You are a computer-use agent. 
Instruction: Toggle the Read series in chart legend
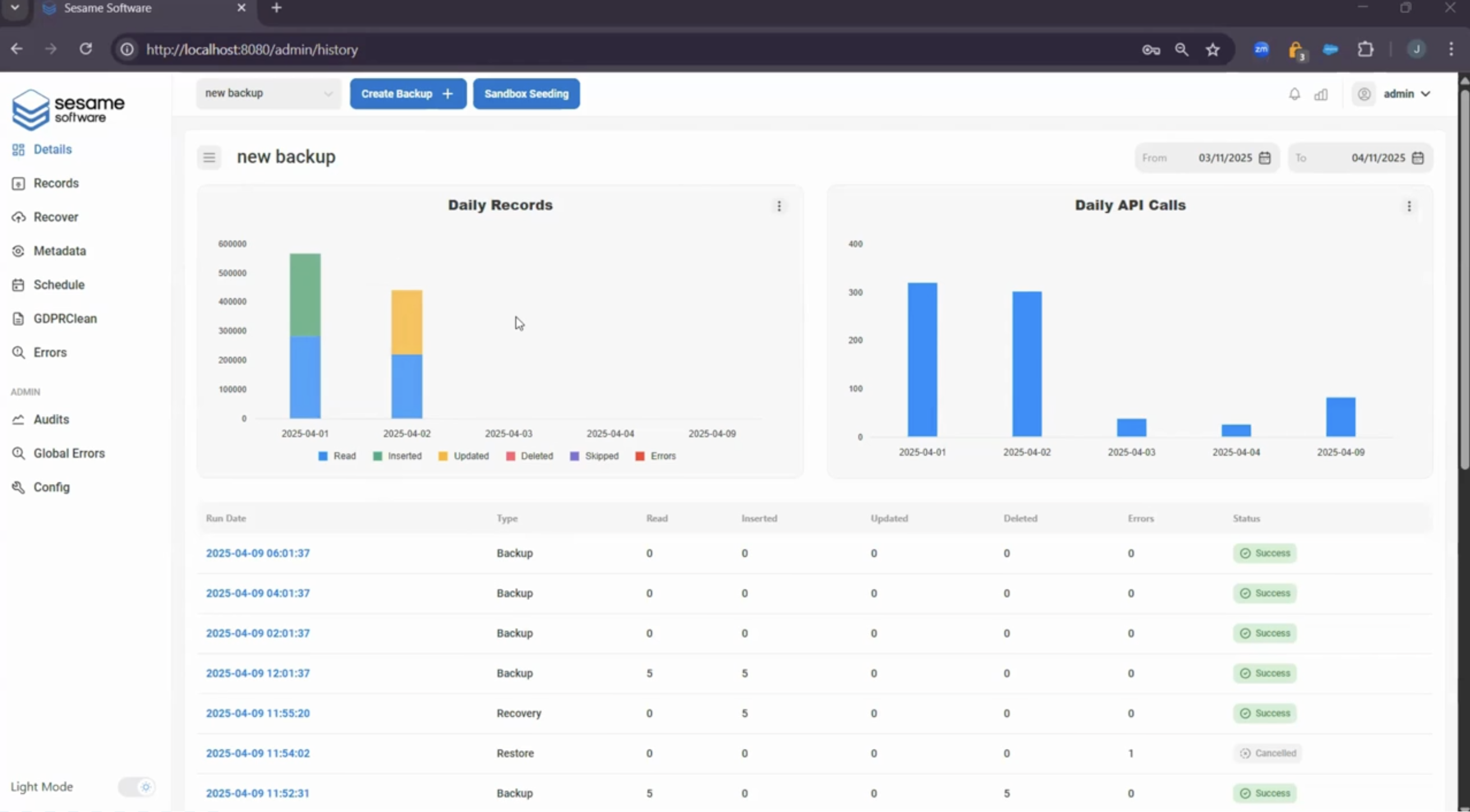[x=337, y=456]
